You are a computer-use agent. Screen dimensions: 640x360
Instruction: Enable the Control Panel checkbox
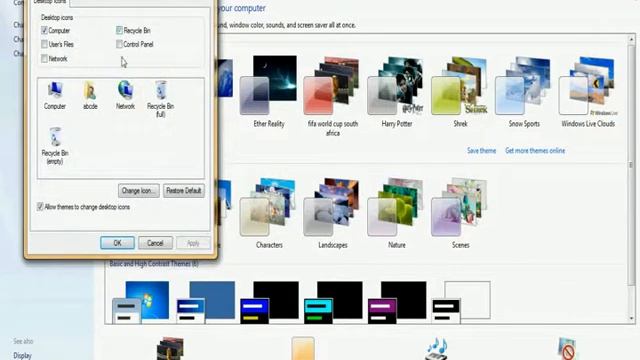pos(119,44)
